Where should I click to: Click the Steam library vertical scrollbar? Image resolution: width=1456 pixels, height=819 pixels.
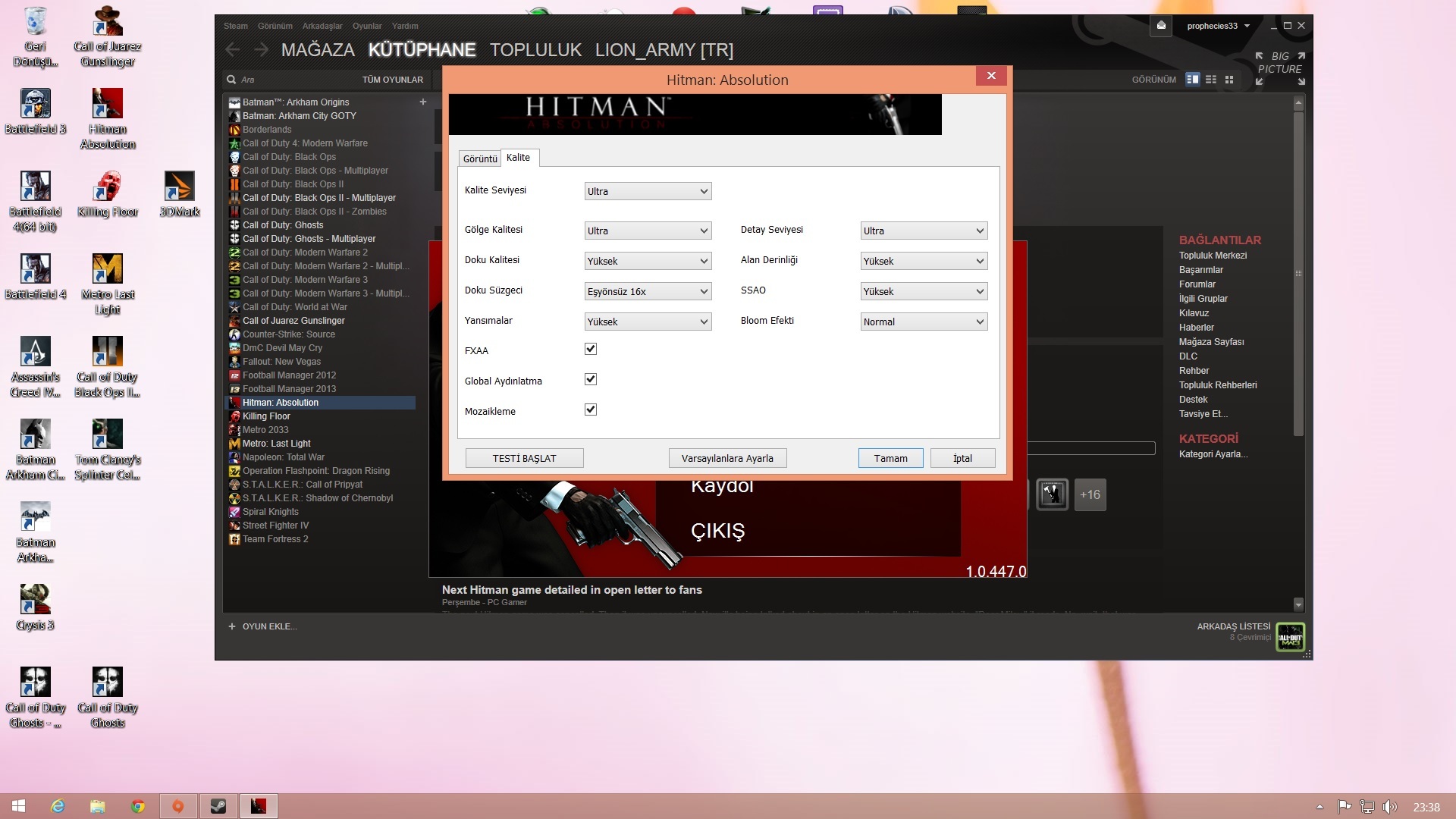[1298, 273]
